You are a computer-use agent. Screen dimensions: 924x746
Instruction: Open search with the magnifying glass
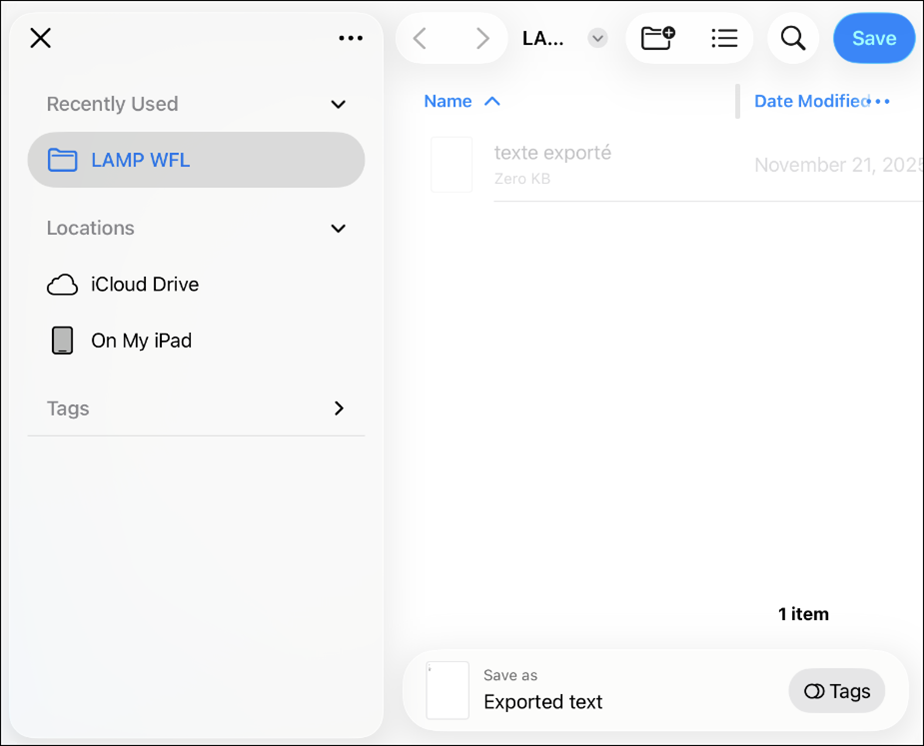click(x=793, y=38)
